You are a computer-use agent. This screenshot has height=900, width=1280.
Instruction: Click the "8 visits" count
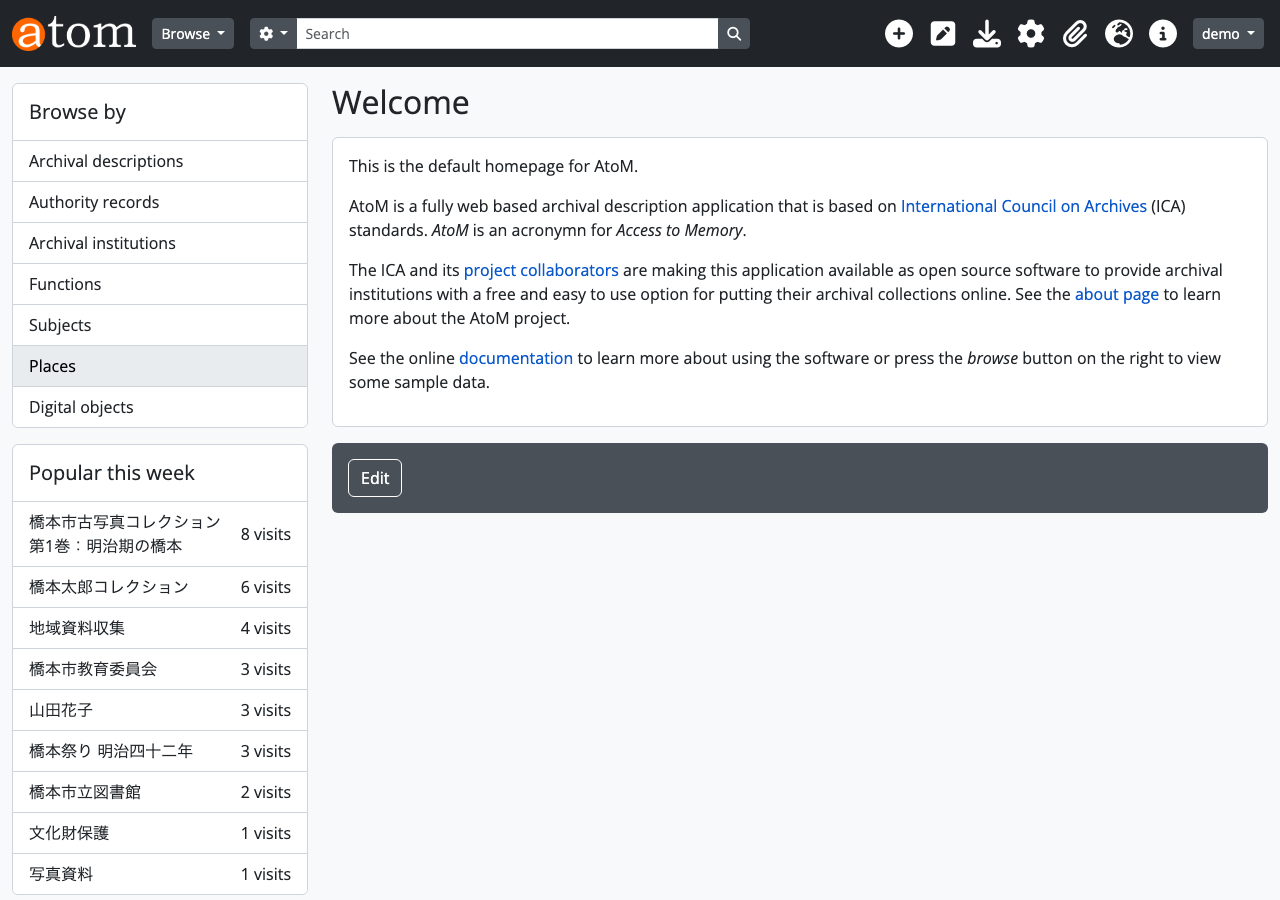[x=266, y=534]
